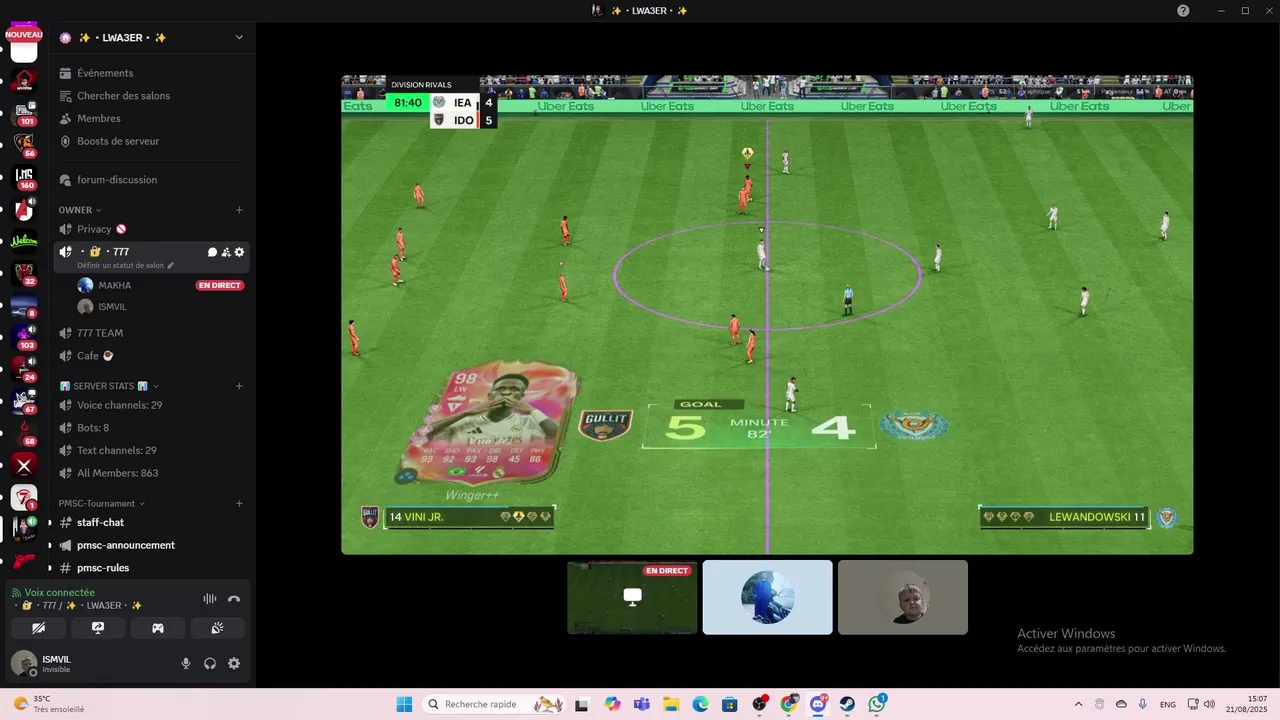This screenshot has height=720, width=1280.
Task: Open the forum-discussion channel
Action: (x=117, y=180)
